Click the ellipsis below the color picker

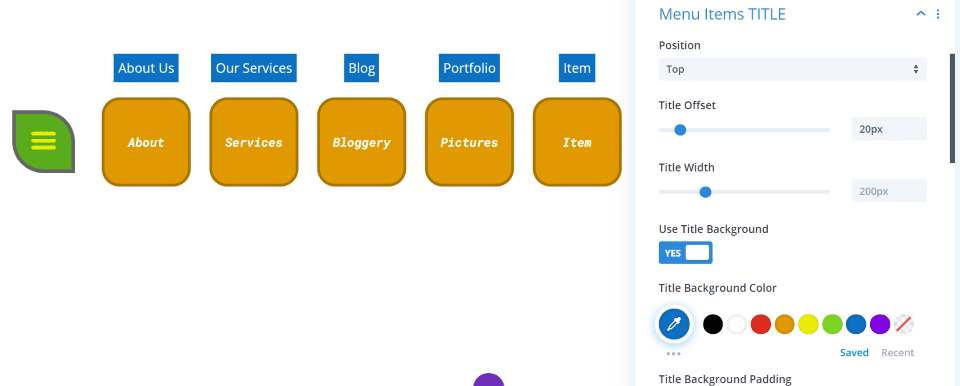673,354
